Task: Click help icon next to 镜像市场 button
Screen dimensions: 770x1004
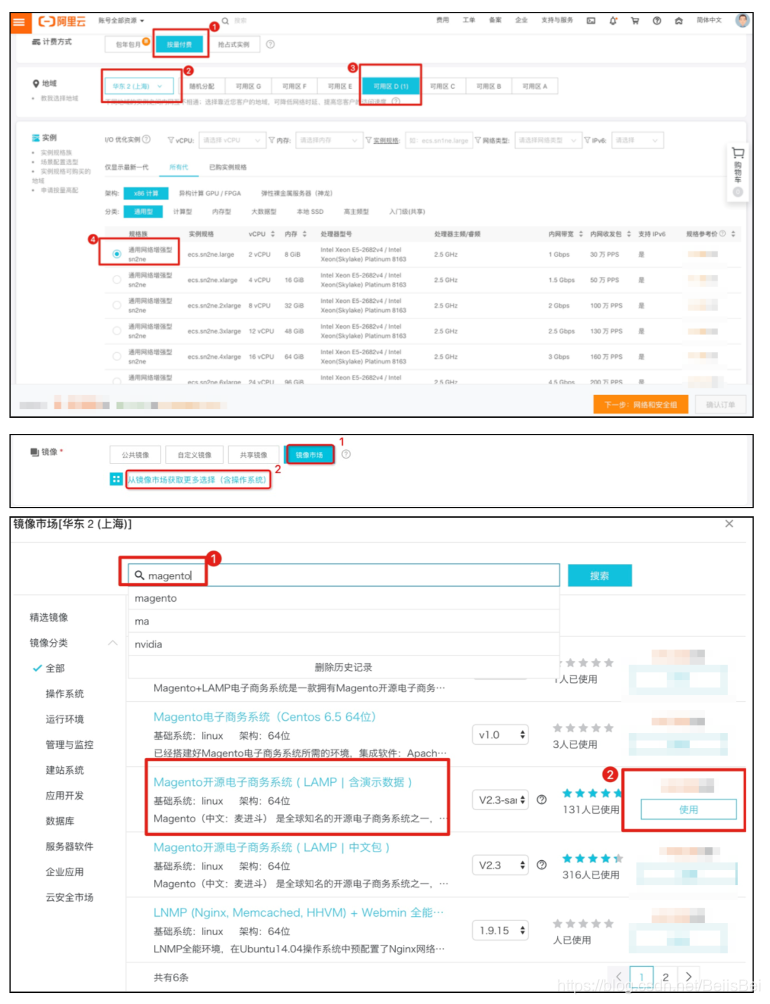Action: pos(346,454)
